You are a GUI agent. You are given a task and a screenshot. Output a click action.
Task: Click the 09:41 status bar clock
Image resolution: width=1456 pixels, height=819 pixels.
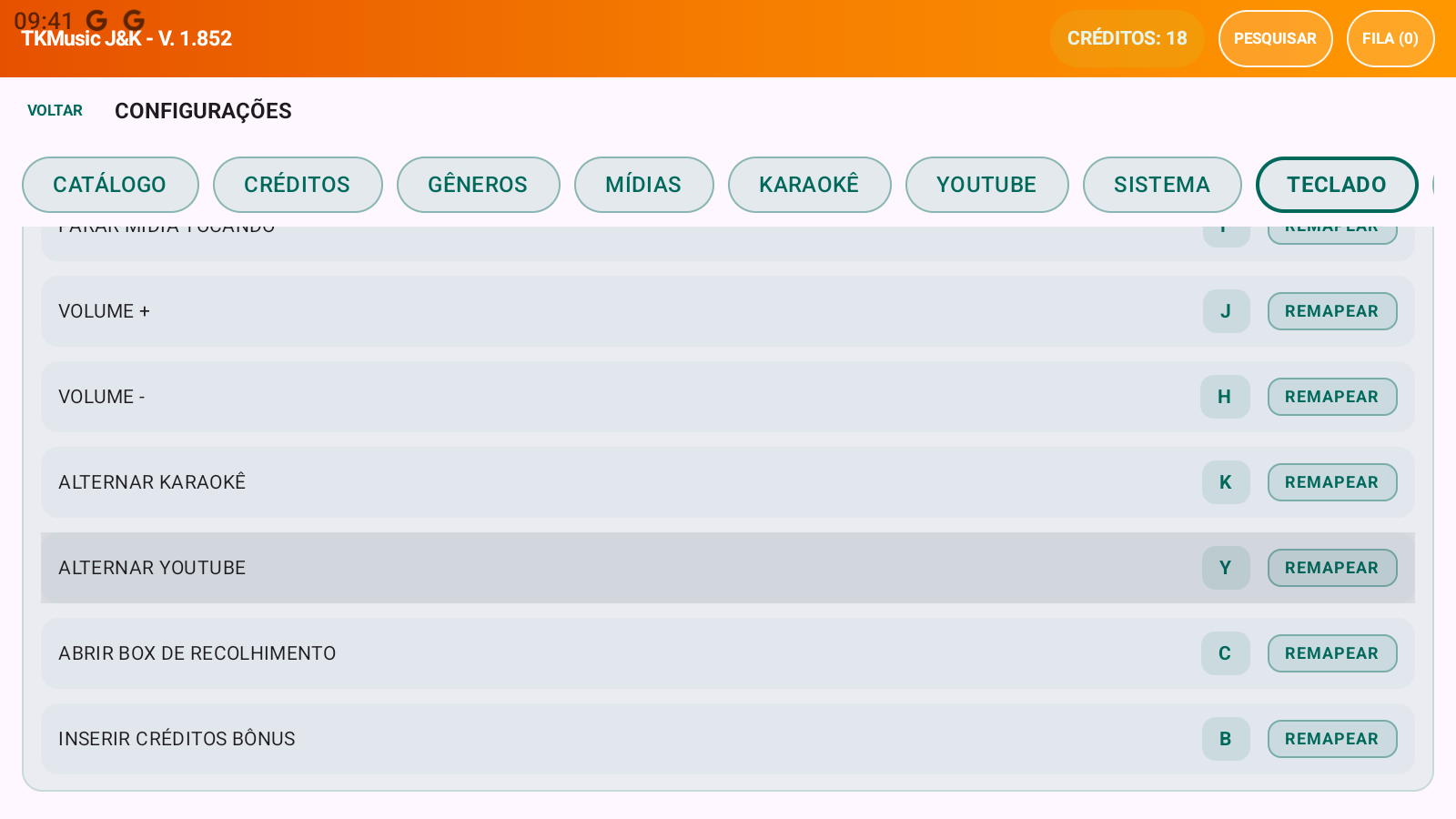coord(43,20)
